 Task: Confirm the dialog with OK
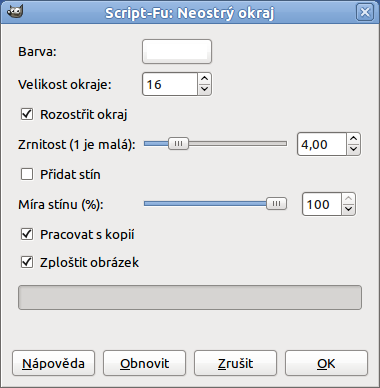pyautogui.click(x=326, y=363)
